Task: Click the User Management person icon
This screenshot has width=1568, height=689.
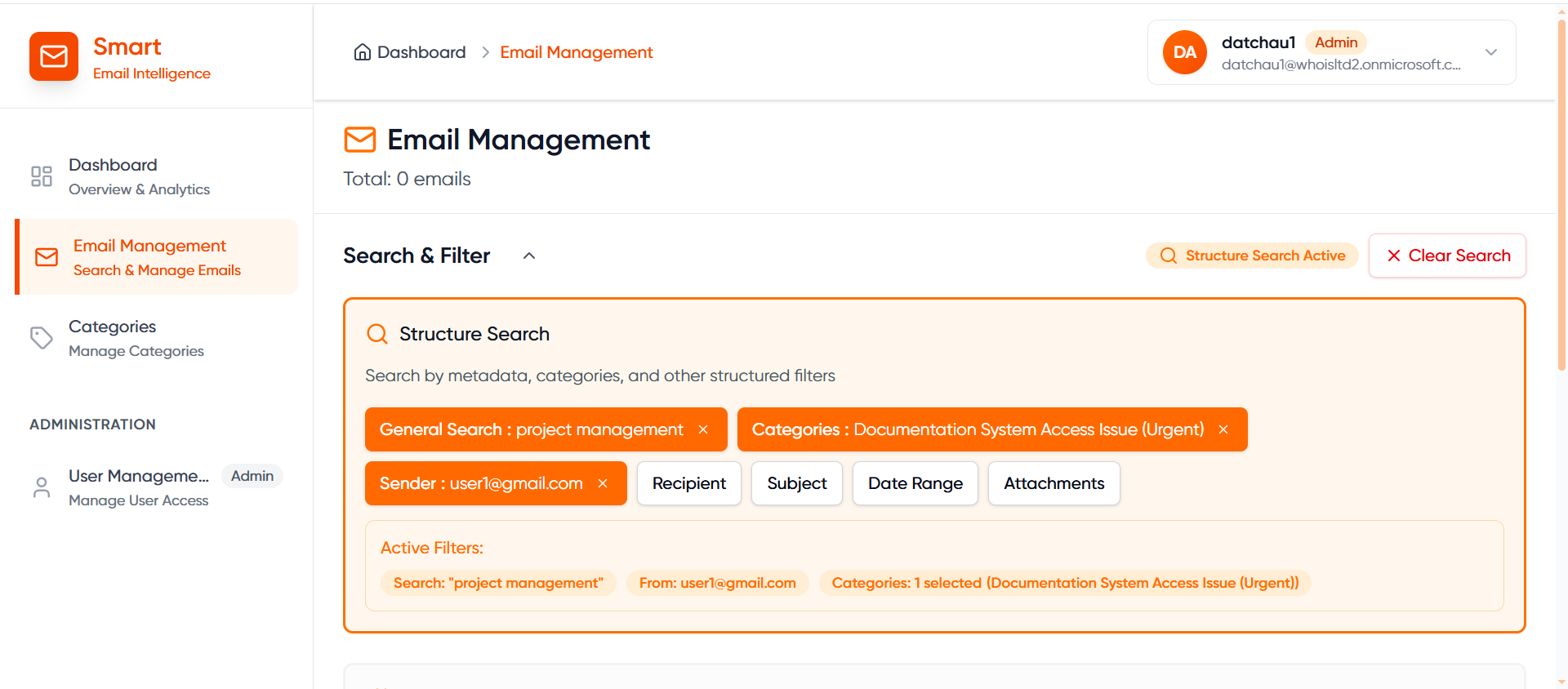Action: pyautogui.click(x=42, y=487)
